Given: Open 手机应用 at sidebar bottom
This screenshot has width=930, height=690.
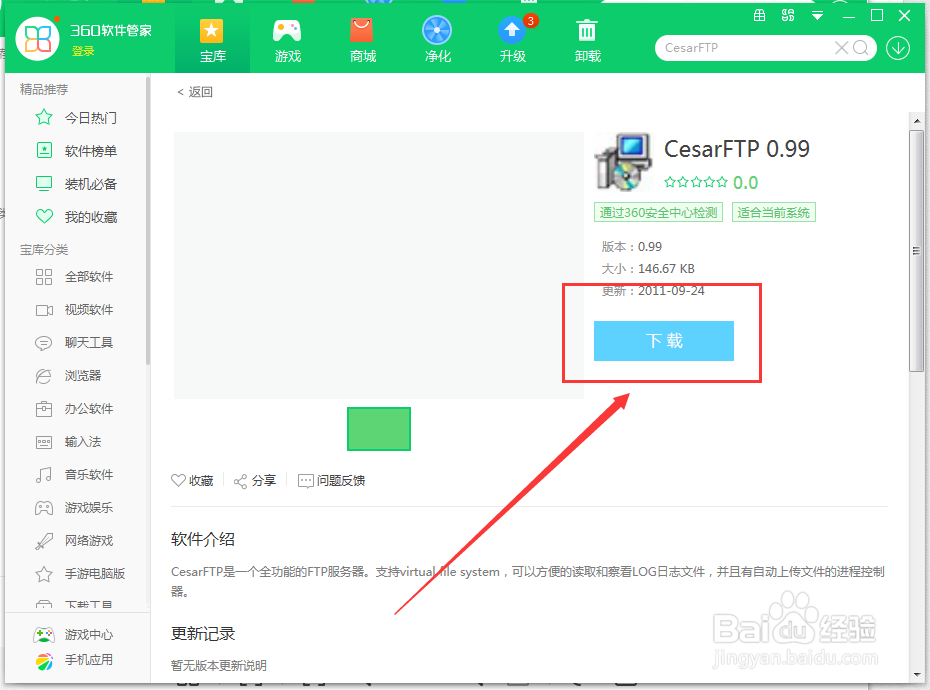Looking at the screenshot, I should pos(89,660).
